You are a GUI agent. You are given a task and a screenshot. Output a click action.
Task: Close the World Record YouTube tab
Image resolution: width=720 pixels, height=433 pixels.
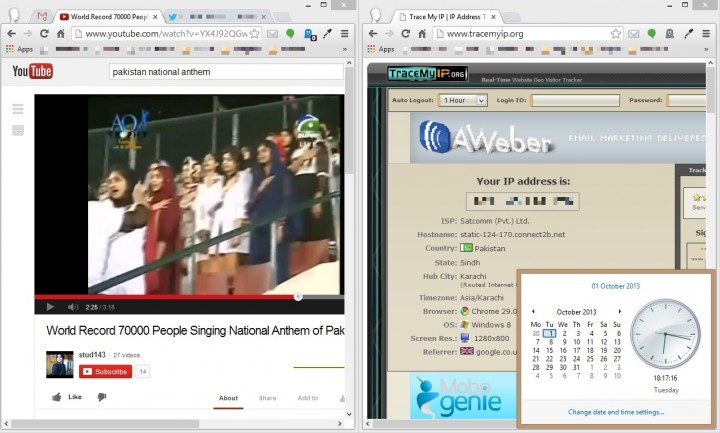click(155, 17)
